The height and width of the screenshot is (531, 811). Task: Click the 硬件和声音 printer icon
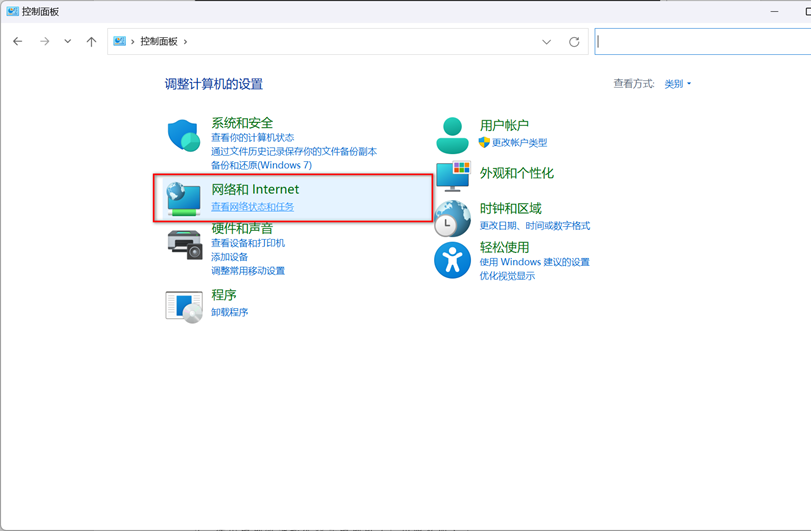coord(185,245)
